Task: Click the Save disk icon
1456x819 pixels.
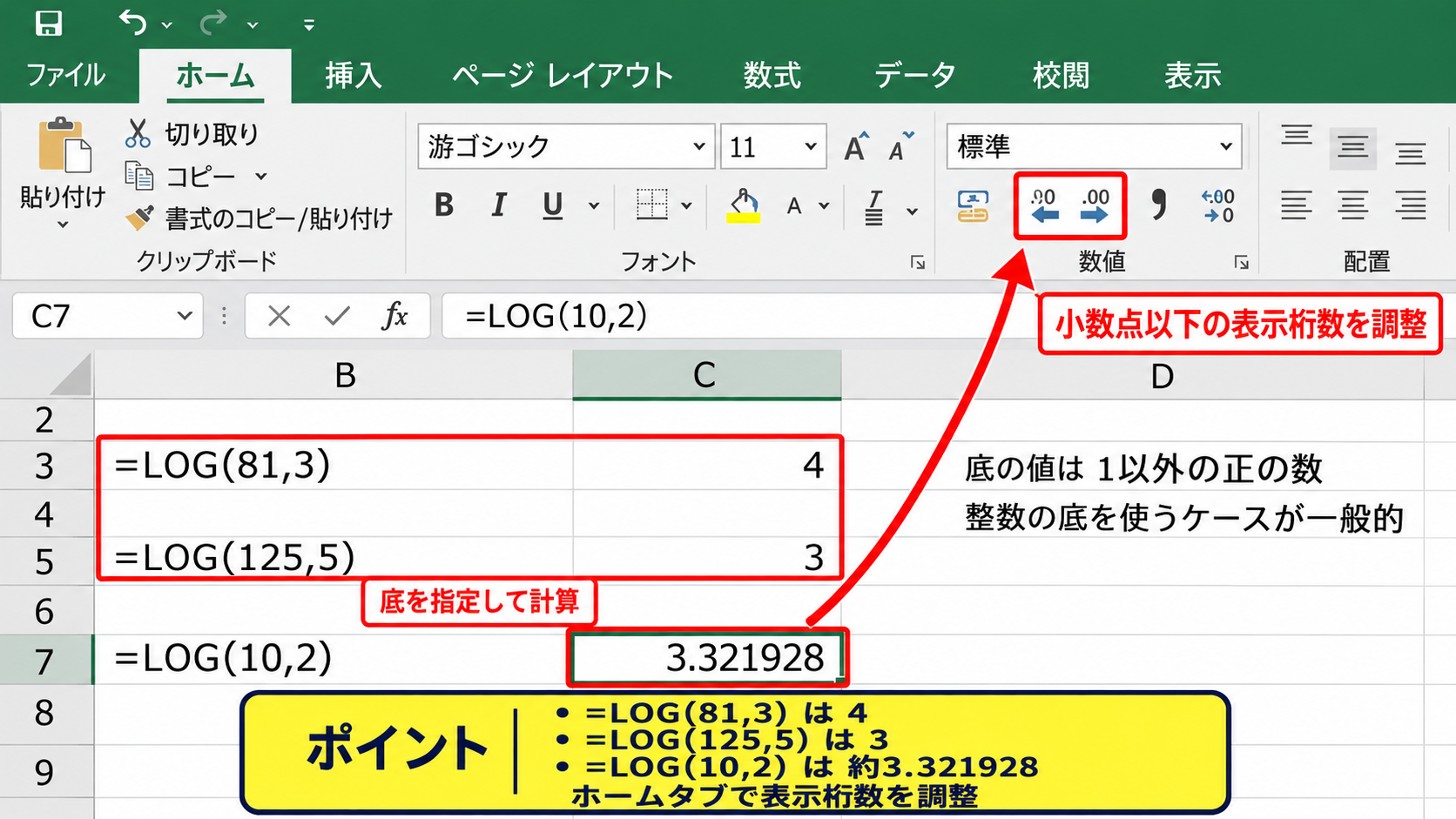Action: tap(49, 23)
